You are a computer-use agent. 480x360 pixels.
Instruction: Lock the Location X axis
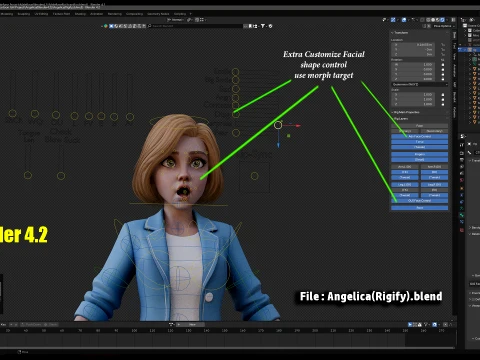point(443,44)
